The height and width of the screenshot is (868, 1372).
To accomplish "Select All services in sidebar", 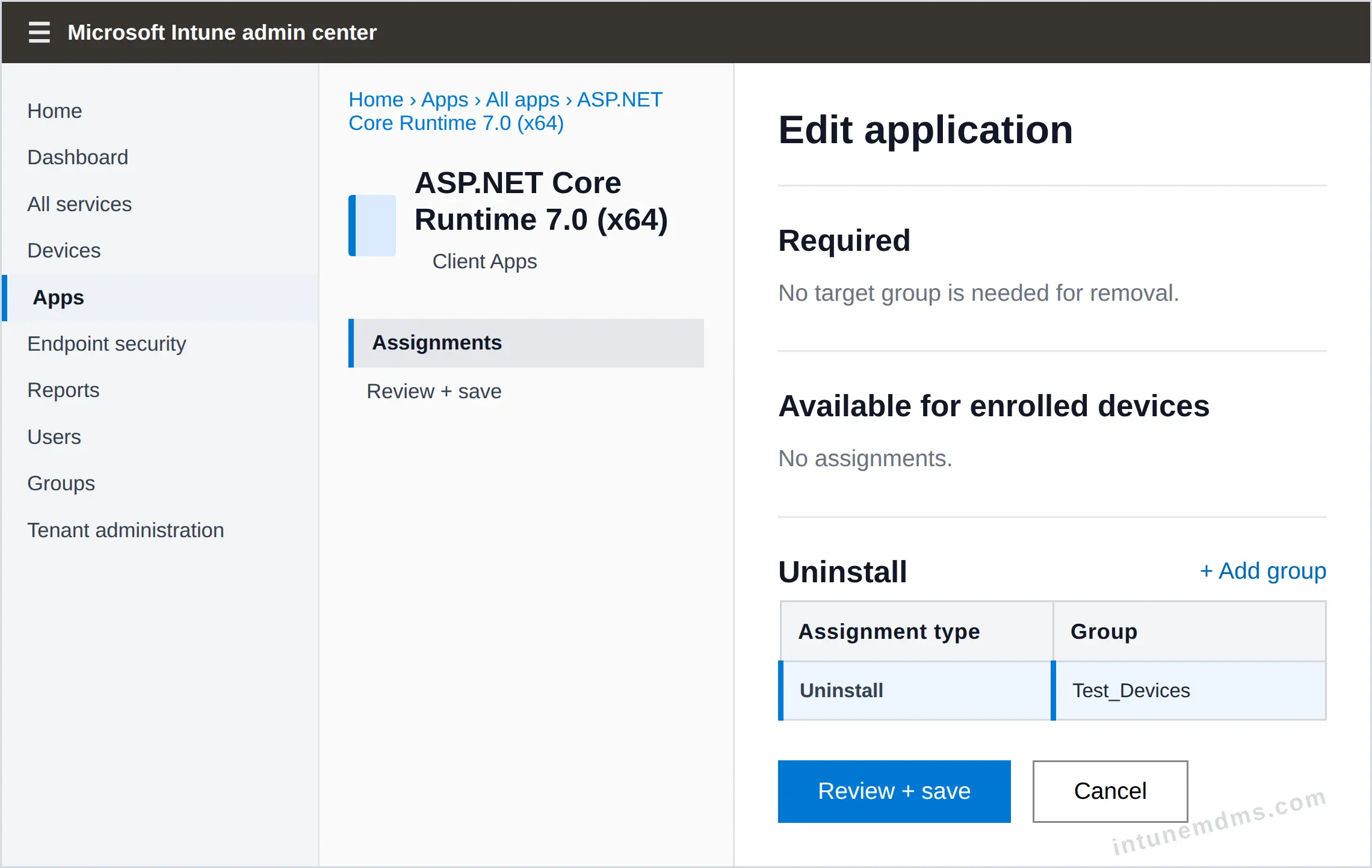I will tap(79, 205).
